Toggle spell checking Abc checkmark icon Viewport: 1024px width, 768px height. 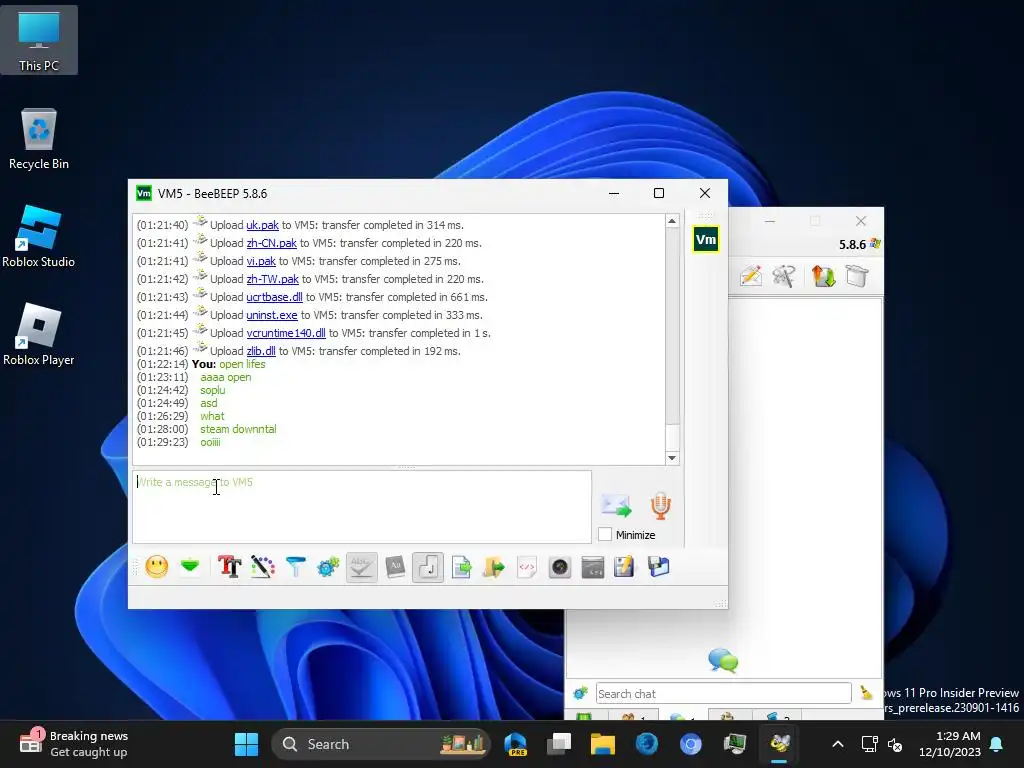(361, 566)
